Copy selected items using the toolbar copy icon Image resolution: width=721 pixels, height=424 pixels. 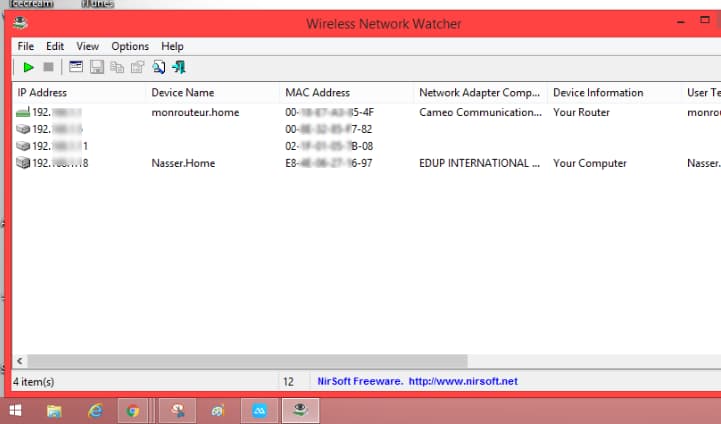117,67
